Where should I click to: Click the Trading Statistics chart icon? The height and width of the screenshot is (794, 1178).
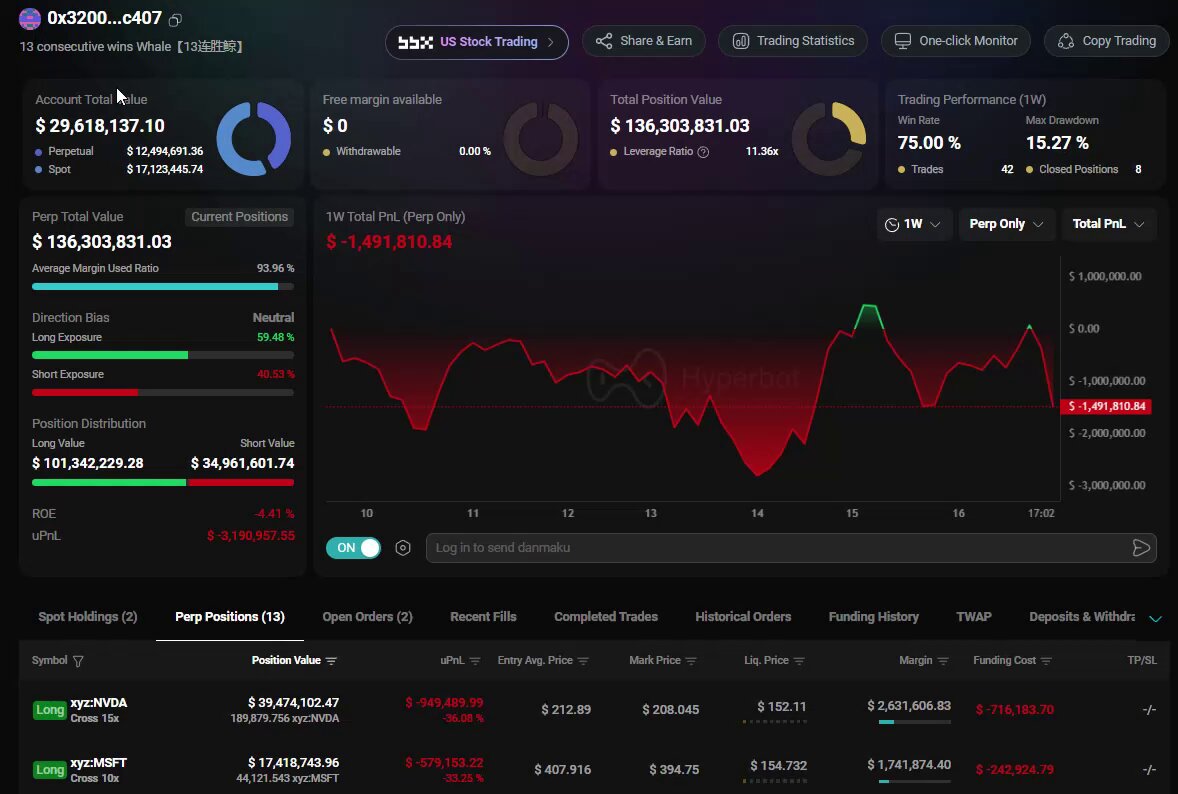741,41
